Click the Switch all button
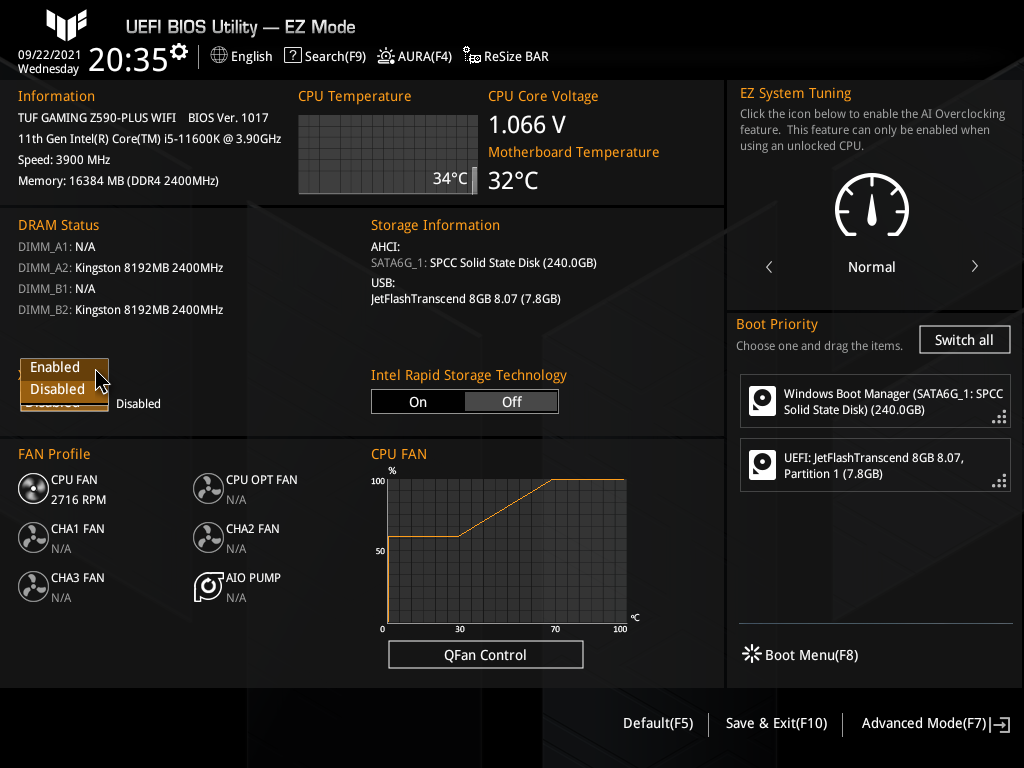 tap(964, 340)
